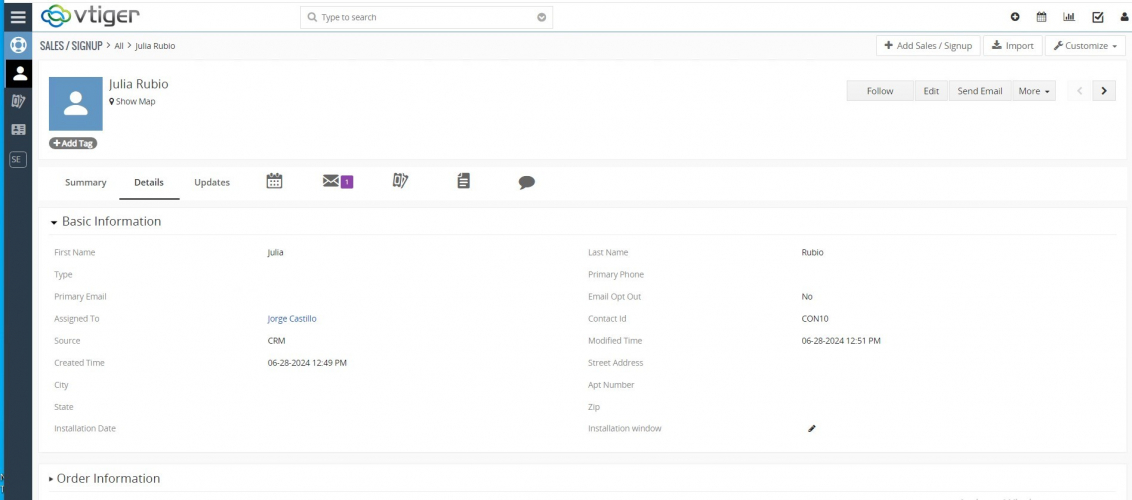Click the Edit button

pos(931,91)
